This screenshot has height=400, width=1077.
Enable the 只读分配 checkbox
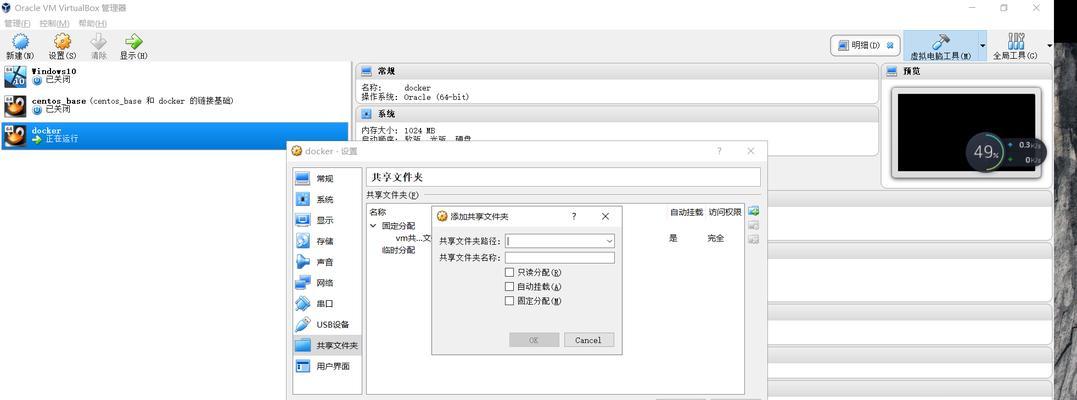click(509, 272)
